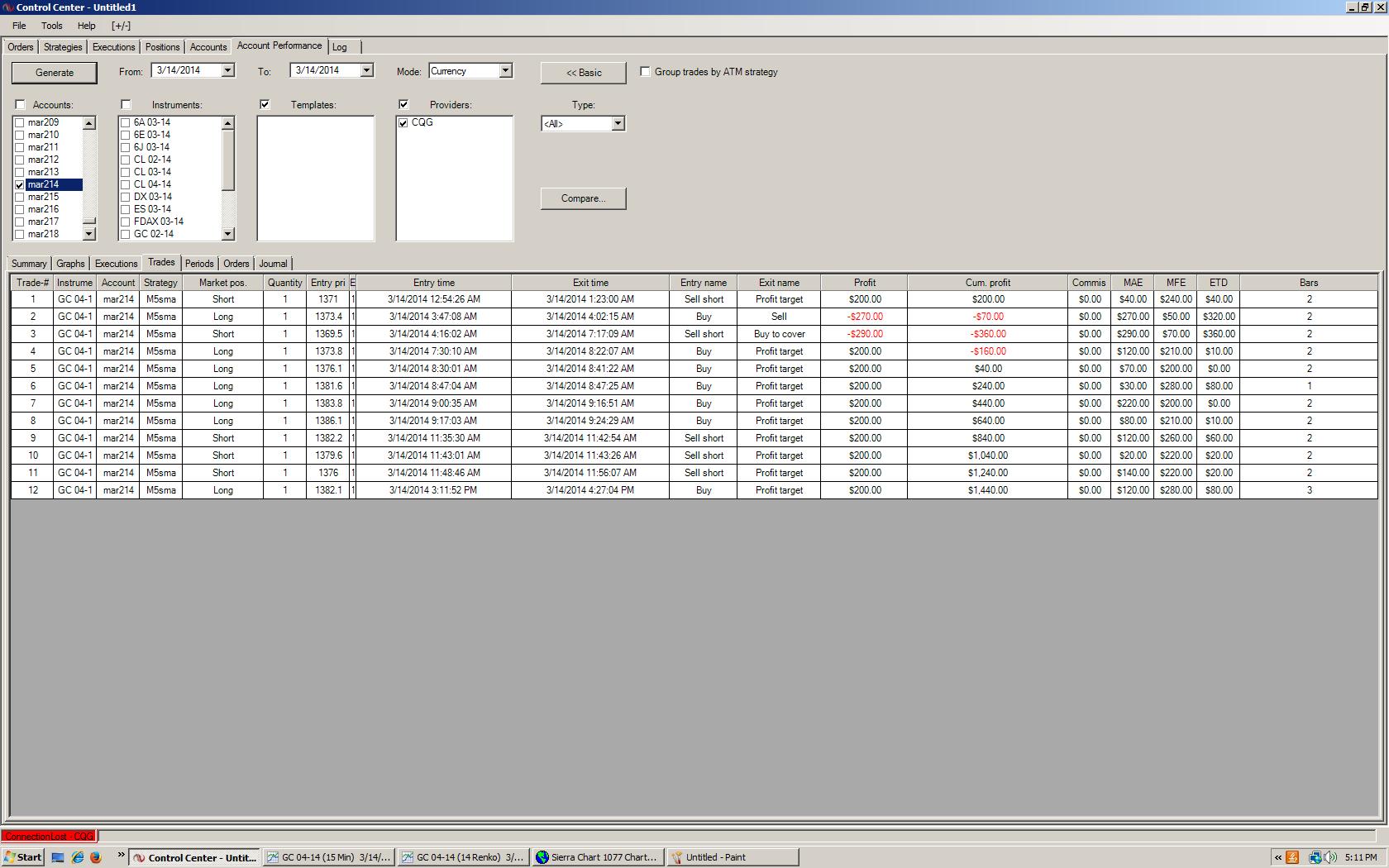
Task: Sort trades by Entry time column header
Action: [x=434, y=283]
